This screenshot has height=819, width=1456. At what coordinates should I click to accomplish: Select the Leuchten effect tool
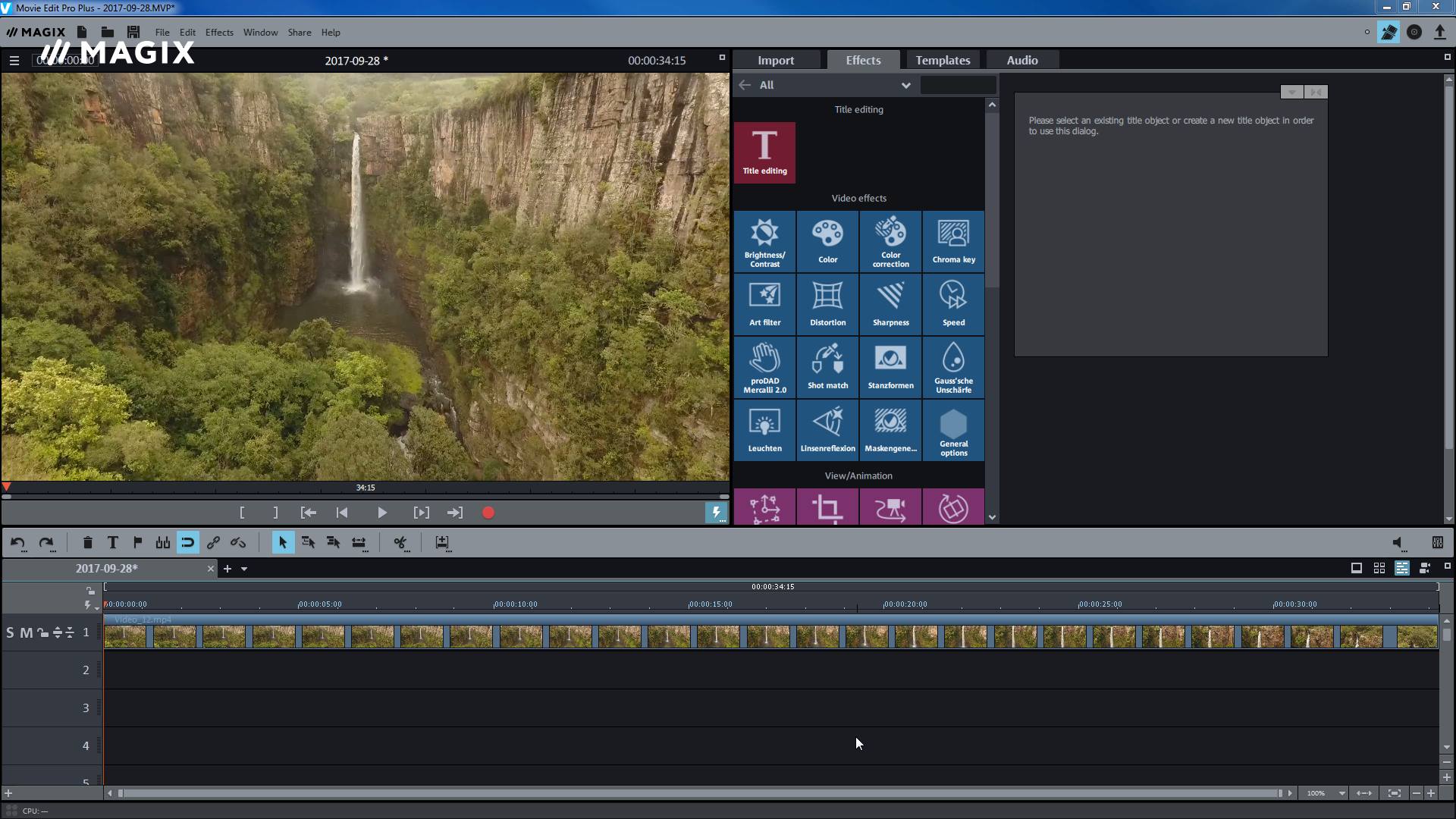tap(764, 429)
